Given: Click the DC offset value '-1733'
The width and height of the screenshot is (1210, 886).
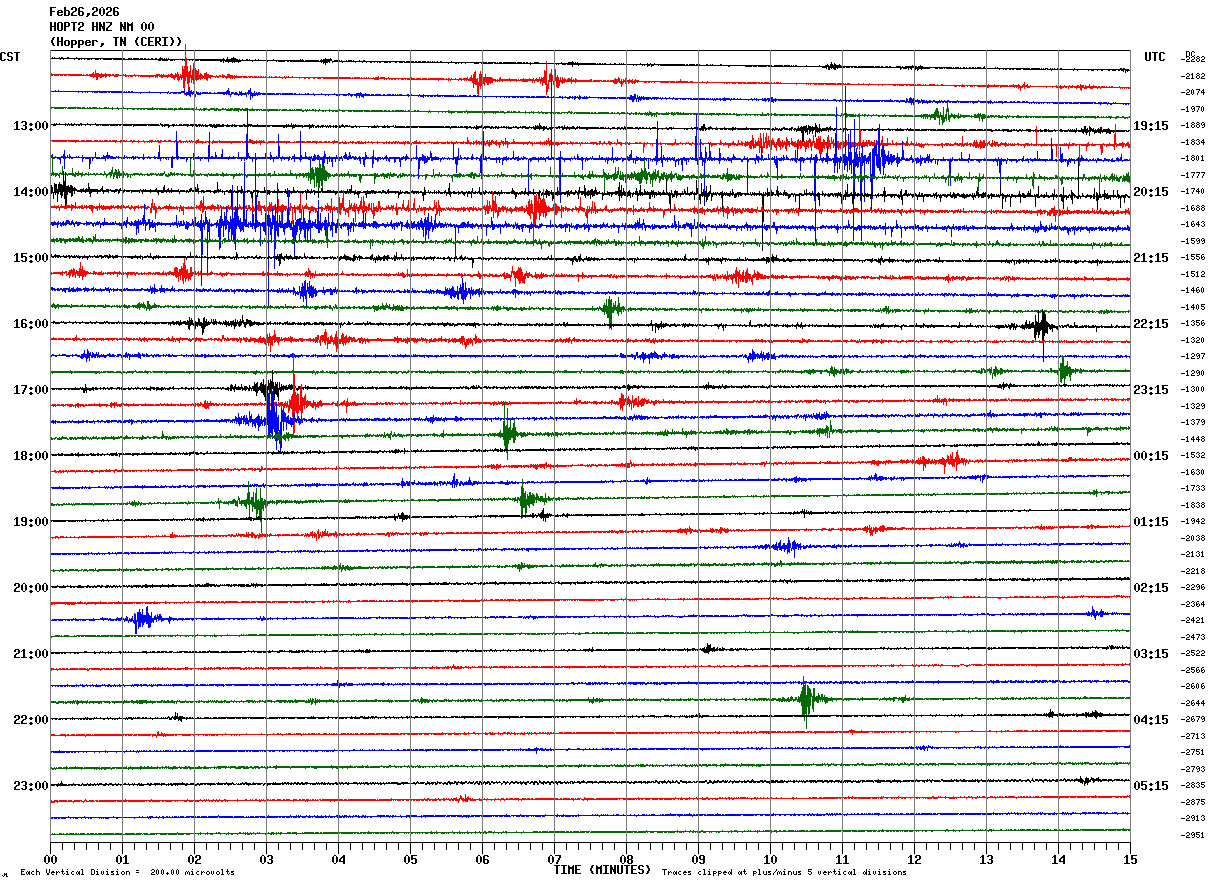Looking at the screenshot, I should 1194,488.
